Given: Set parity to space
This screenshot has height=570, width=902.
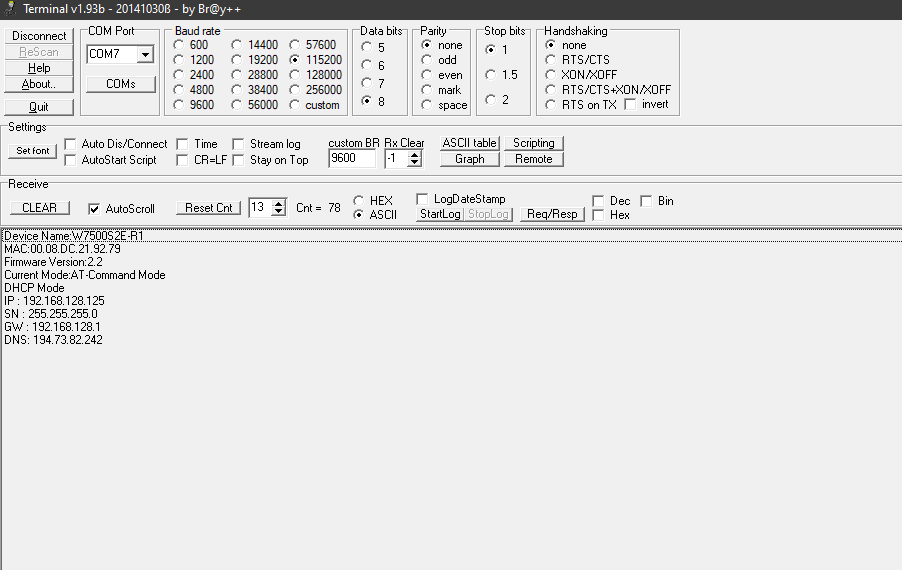Looking at the screenshot, I should point(427,105).
